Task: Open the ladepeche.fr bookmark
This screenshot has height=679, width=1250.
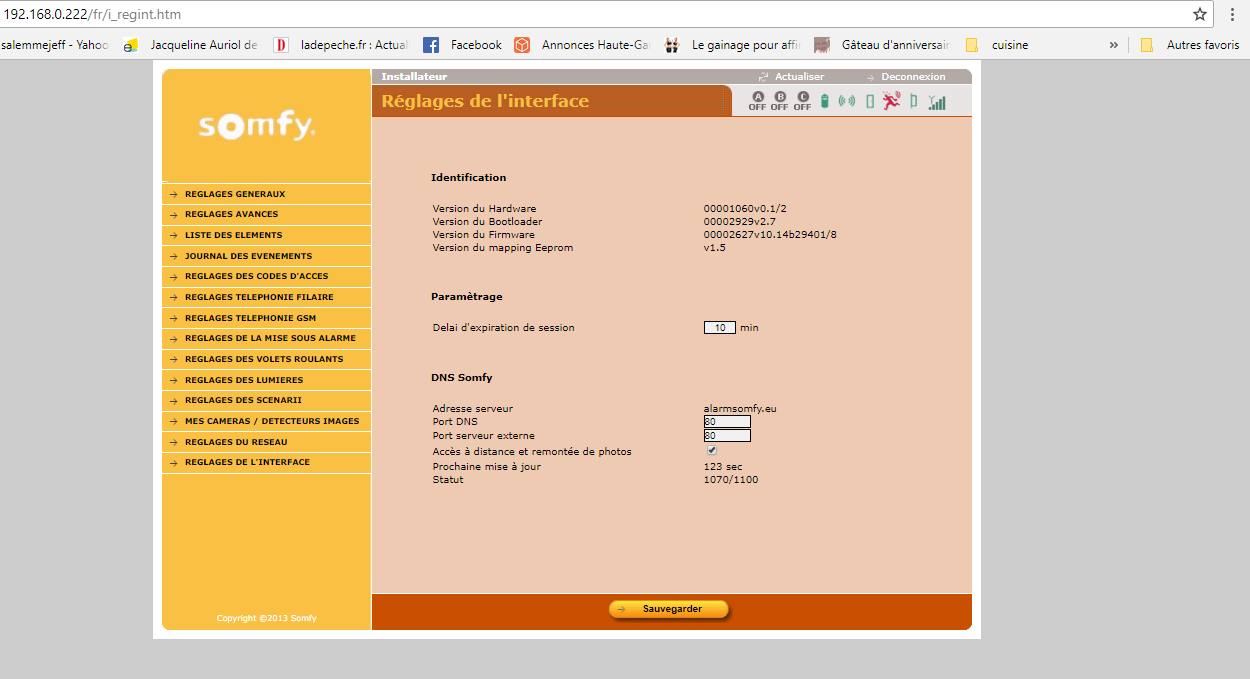Action: tap(341, 45)
